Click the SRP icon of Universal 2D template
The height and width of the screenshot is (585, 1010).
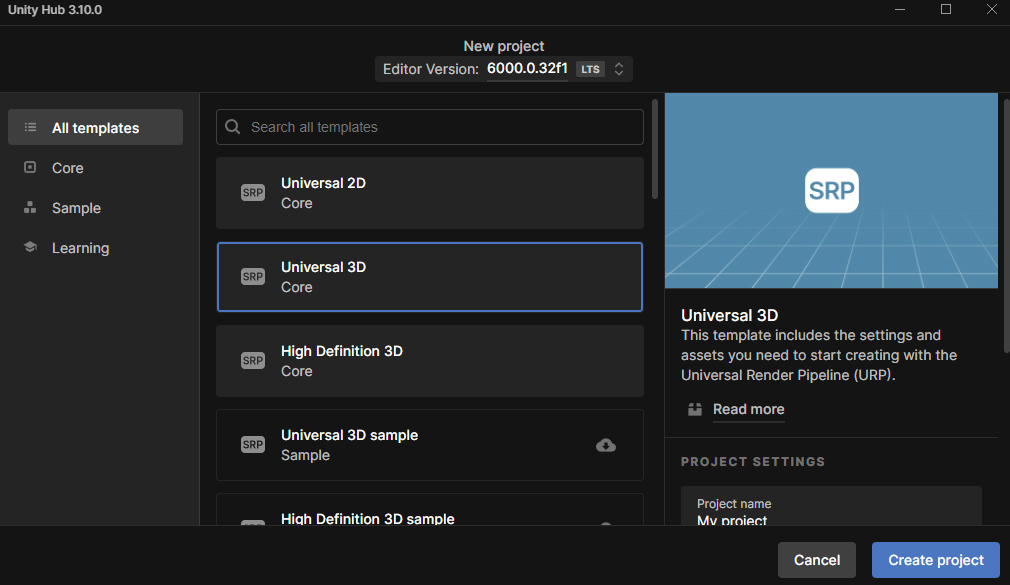click(x=252, y=193)
